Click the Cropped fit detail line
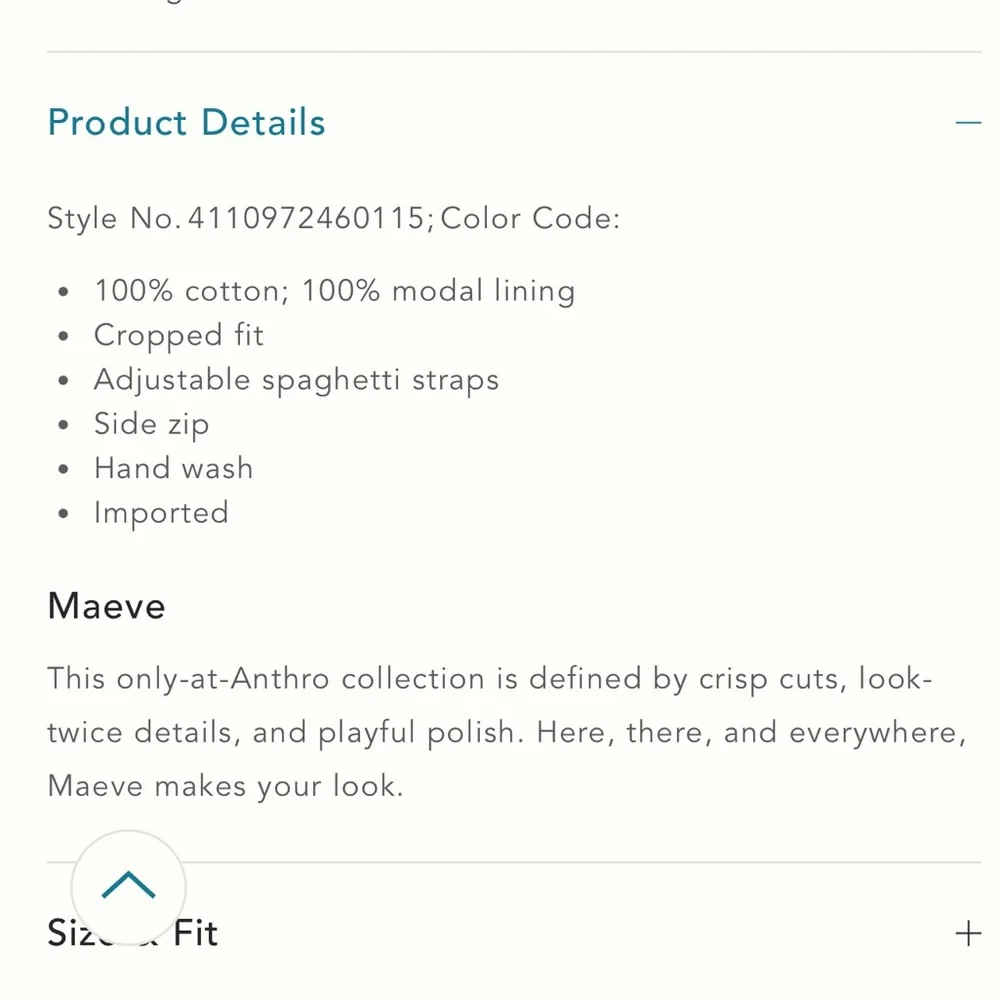This screenshot has height=1000, width=1000. point(179,335)
